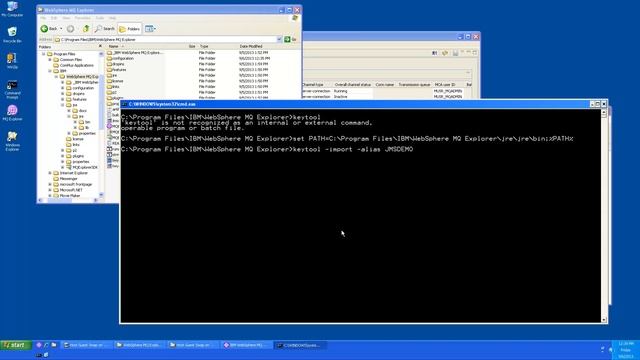Viewport: 640px width, 360px height.
Task: Open Windows Explorer desktop shortcut
Action: [12, 142]
